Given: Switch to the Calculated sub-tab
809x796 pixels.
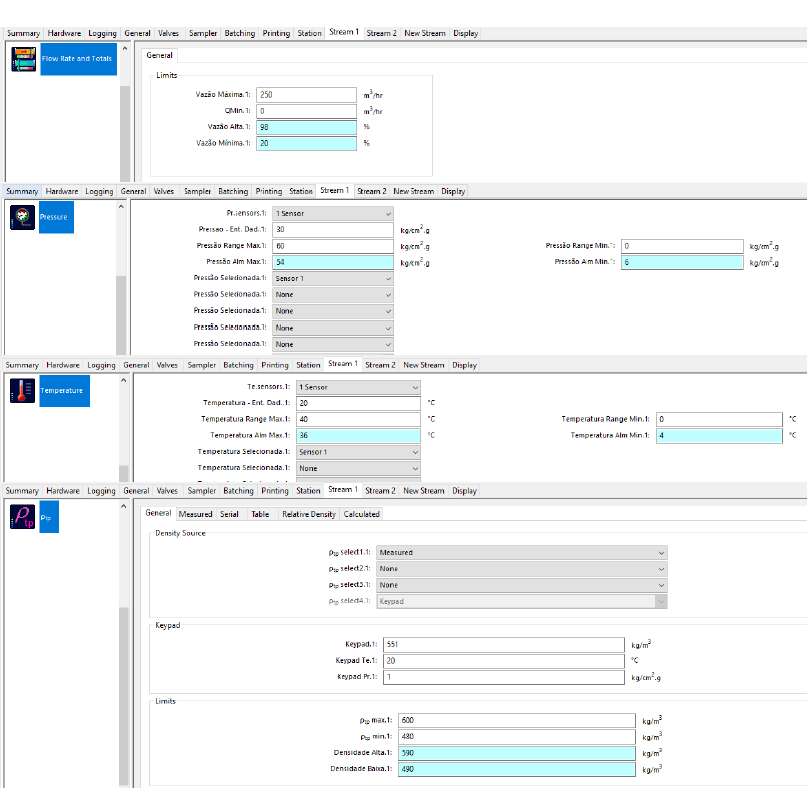Looking at the screenshot, I should point(362,514).
